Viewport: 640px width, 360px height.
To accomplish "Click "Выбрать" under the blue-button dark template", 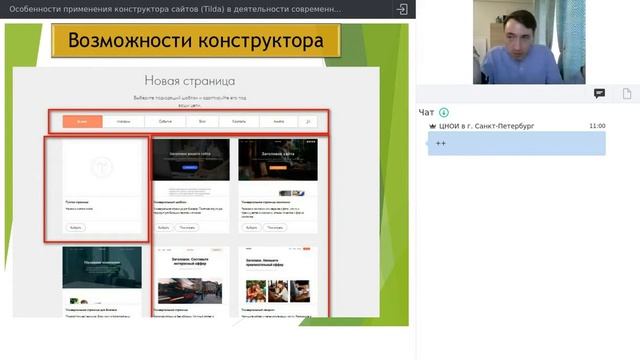I will pos(164,228).
